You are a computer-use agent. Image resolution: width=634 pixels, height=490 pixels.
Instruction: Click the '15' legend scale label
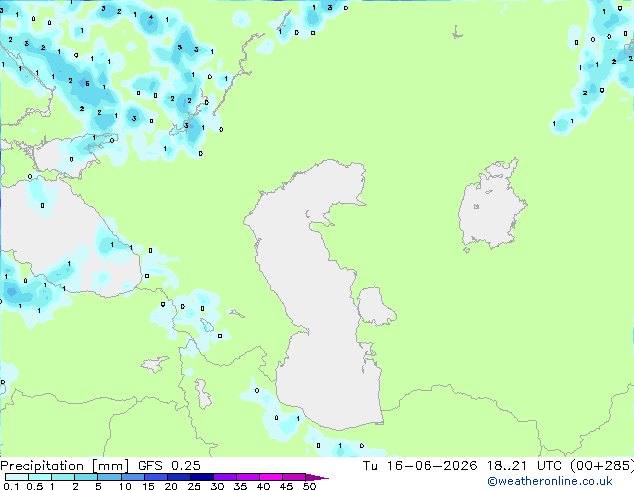(x=148, y=486)
